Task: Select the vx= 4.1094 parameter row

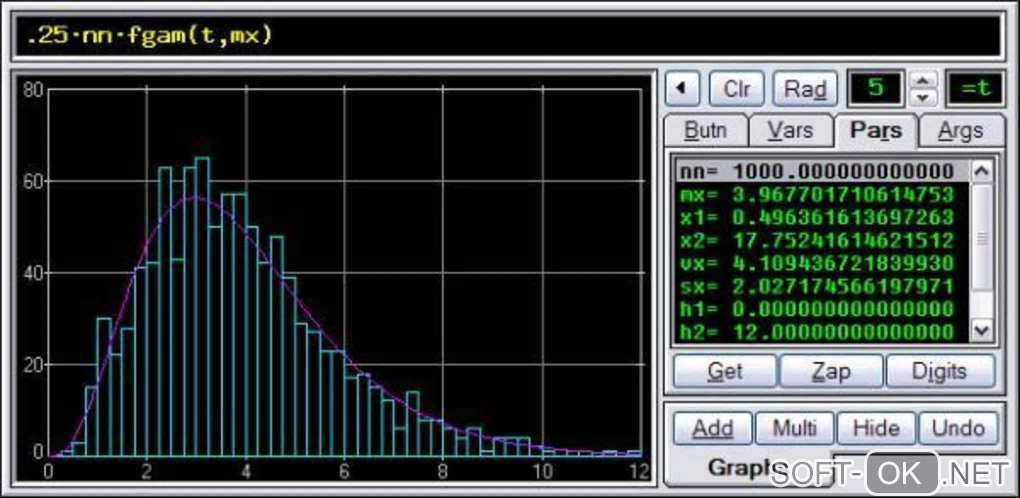Action: 822,263
